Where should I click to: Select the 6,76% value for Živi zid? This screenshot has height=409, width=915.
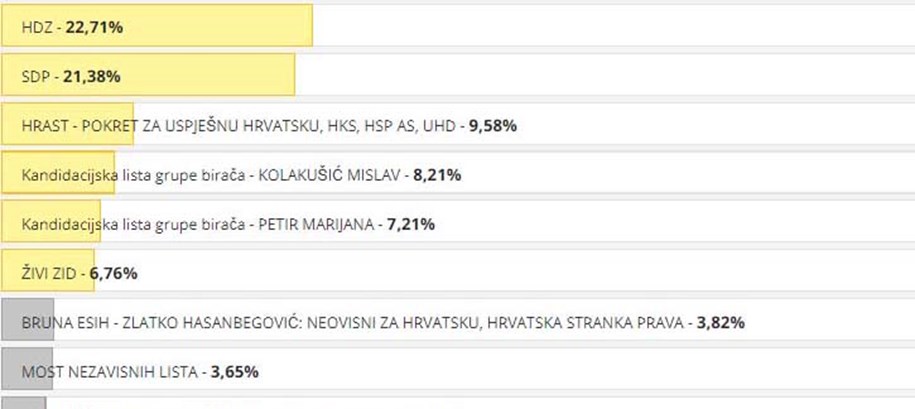[114, 273]
